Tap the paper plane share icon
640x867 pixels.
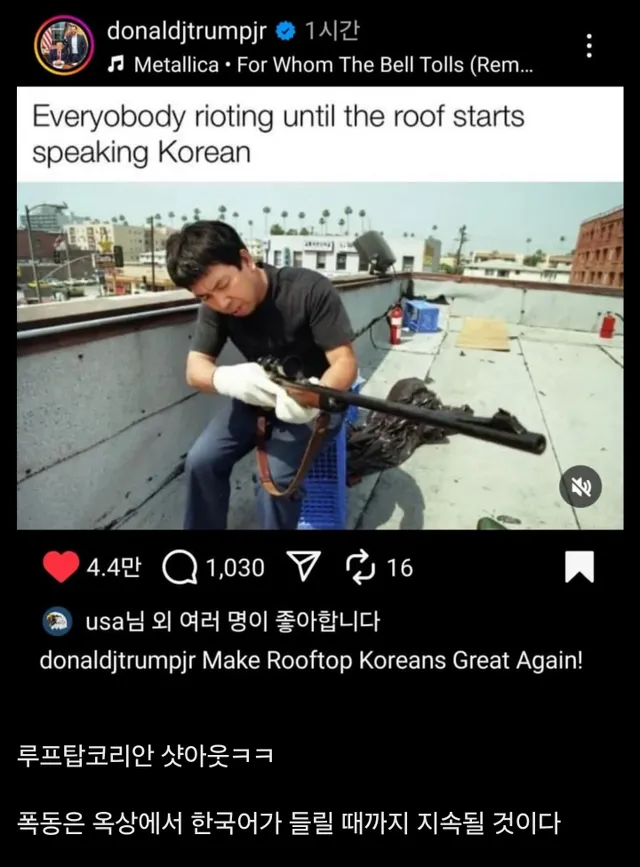click(304, 567)
